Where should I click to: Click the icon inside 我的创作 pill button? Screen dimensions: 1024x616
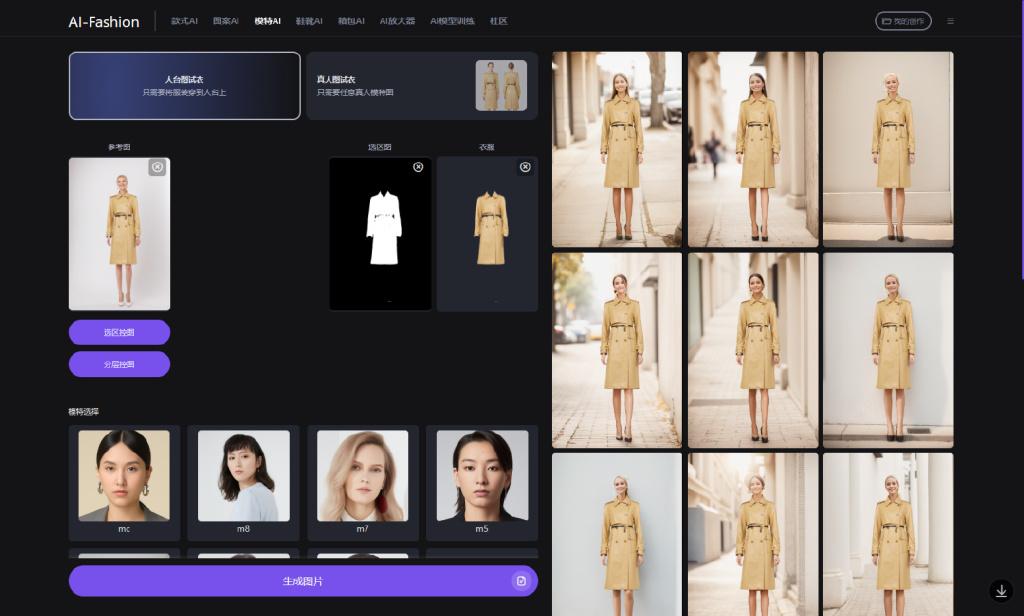pos(885,20)
